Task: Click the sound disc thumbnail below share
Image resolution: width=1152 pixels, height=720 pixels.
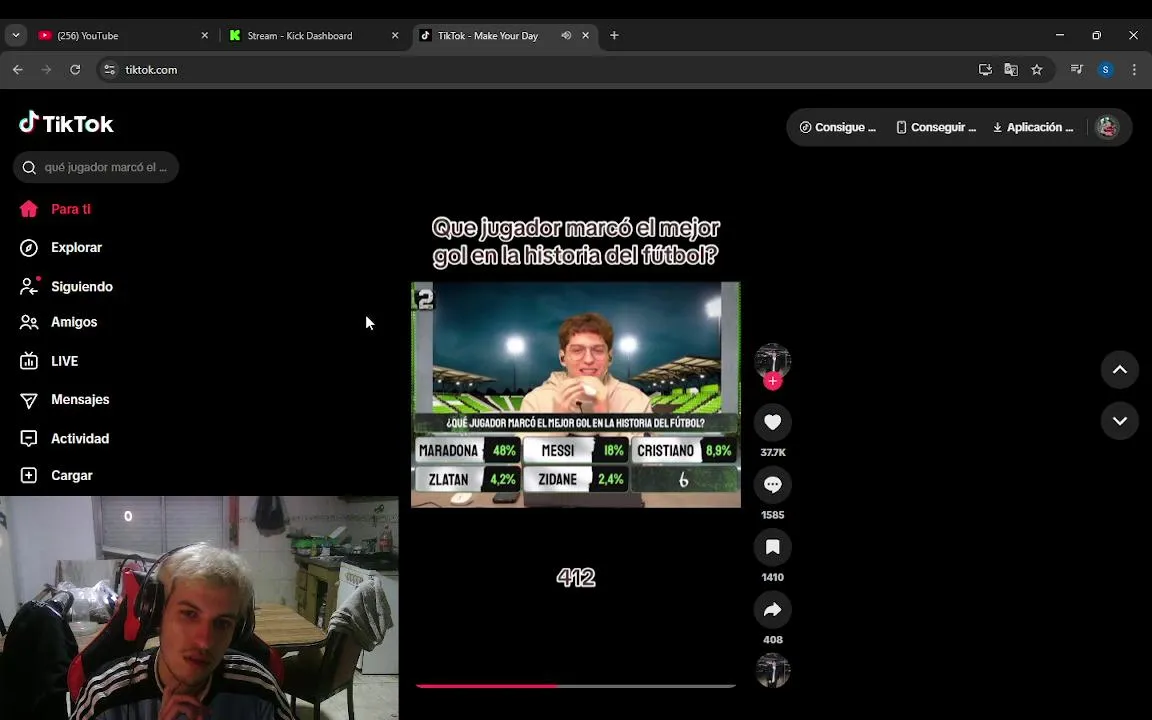Action: (x=772, y=670)
